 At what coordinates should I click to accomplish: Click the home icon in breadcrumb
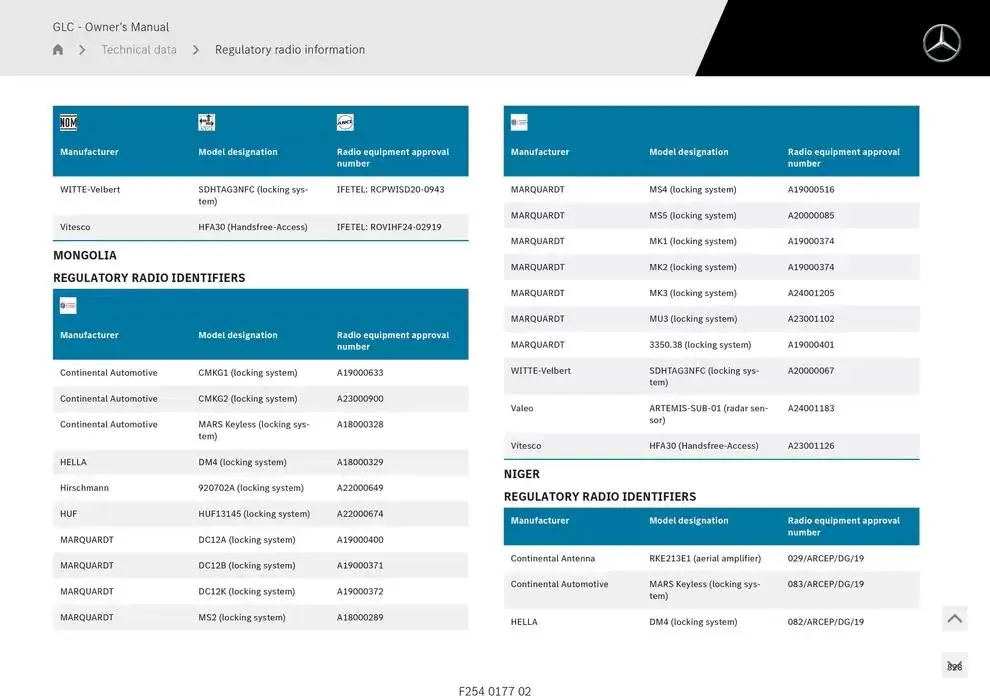coord(58,50)
